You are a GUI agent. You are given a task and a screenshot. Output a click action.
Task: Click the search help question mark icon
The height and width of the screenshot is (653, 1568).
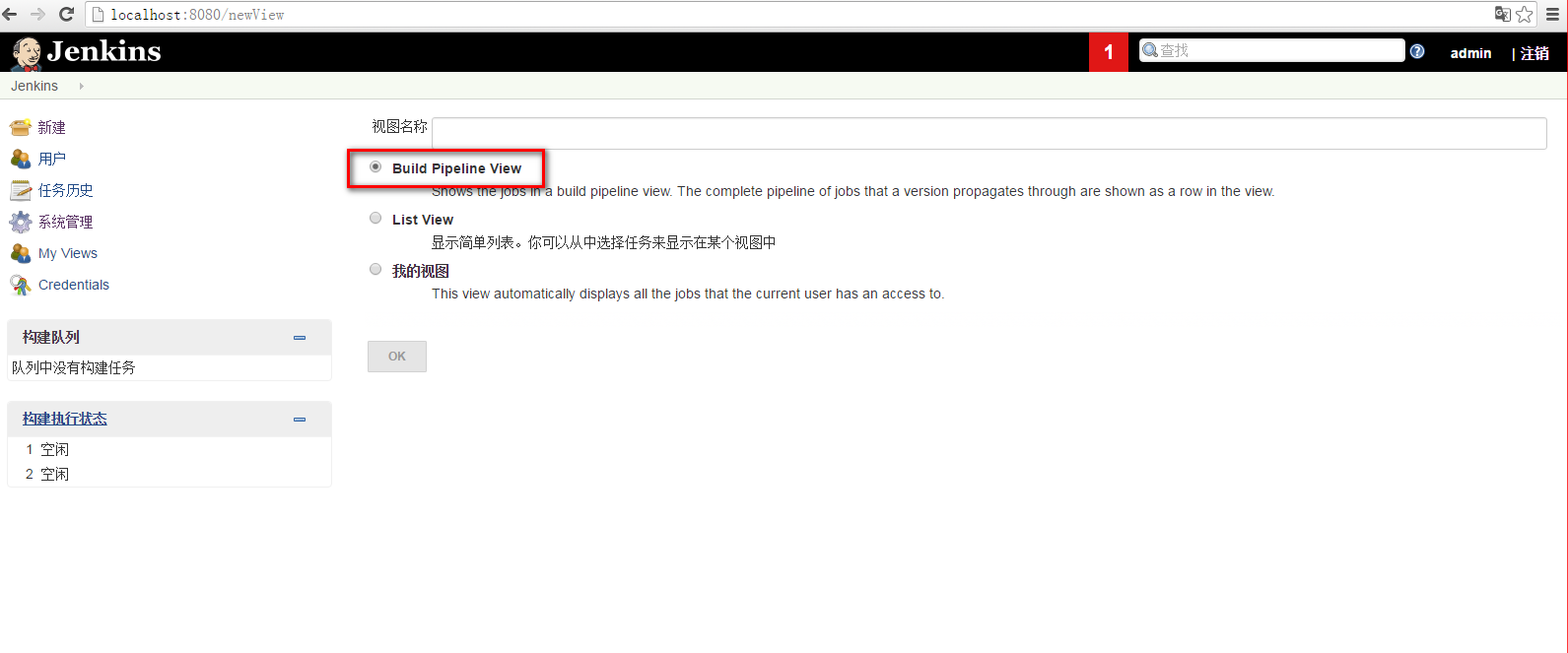(x=1417, y=51)
